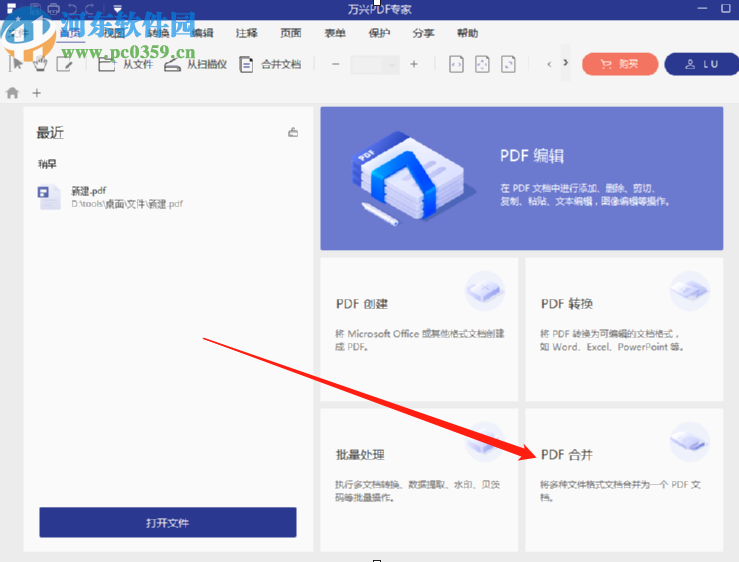Add a new tab with plus
The width and height of the screenshot is (739, 562).
[37, 93]
